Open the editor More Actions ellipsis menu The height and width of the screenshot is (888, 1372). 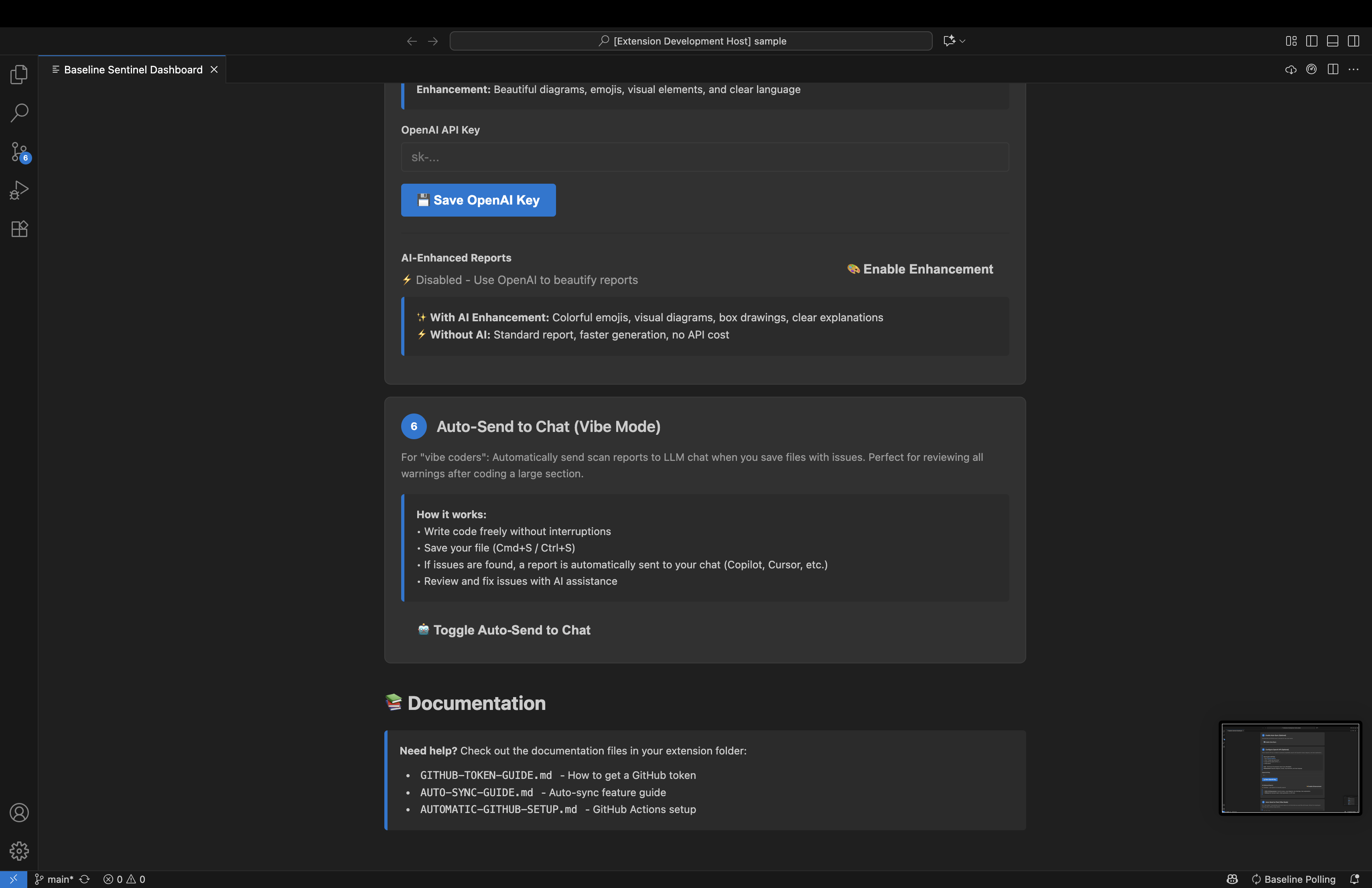click(1354, 69)
